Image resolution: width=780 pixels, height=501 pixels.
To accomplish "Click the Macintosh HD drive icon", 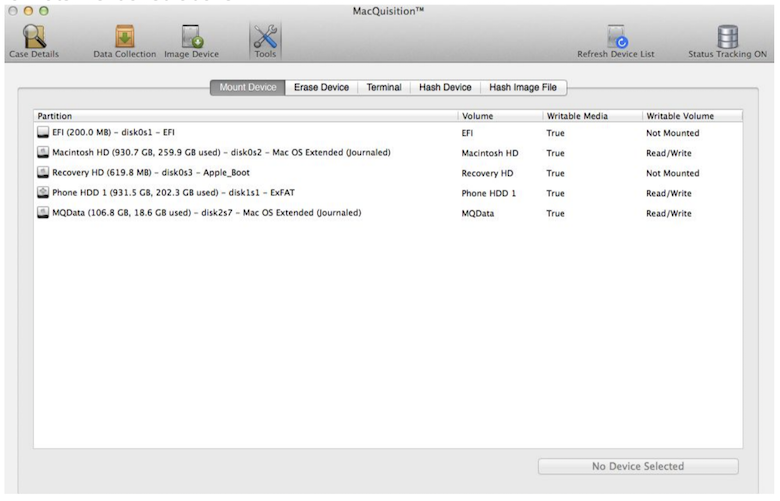I will pos(43,152).
